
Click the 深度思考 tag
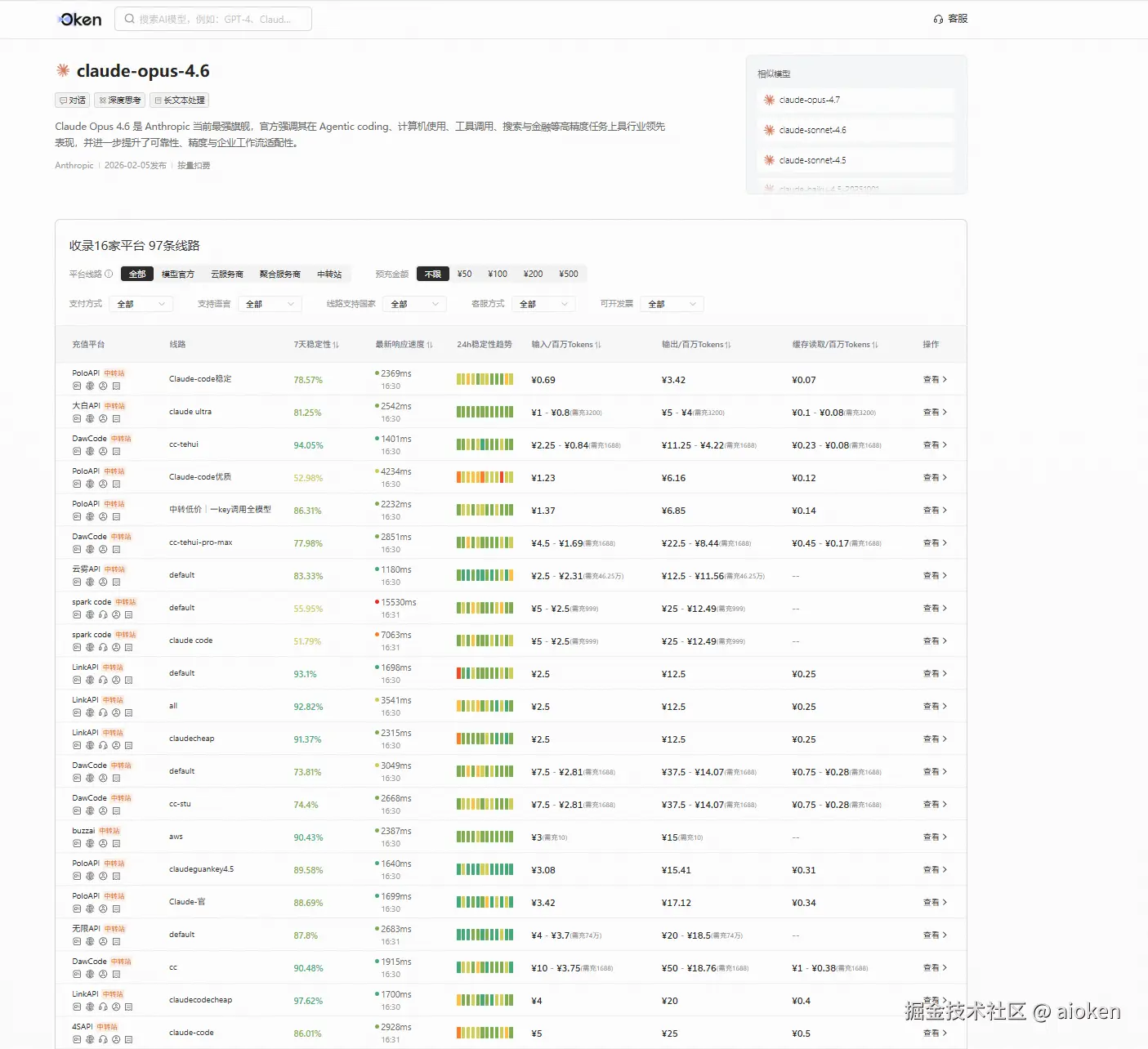120,100
